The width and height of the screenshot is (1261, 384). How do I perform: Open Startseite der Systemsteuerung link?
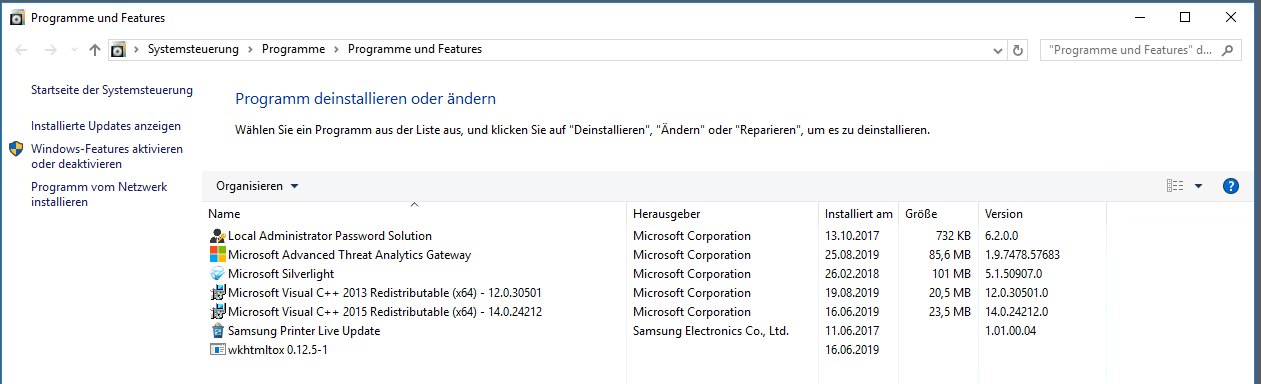click(x=112, y=90)
